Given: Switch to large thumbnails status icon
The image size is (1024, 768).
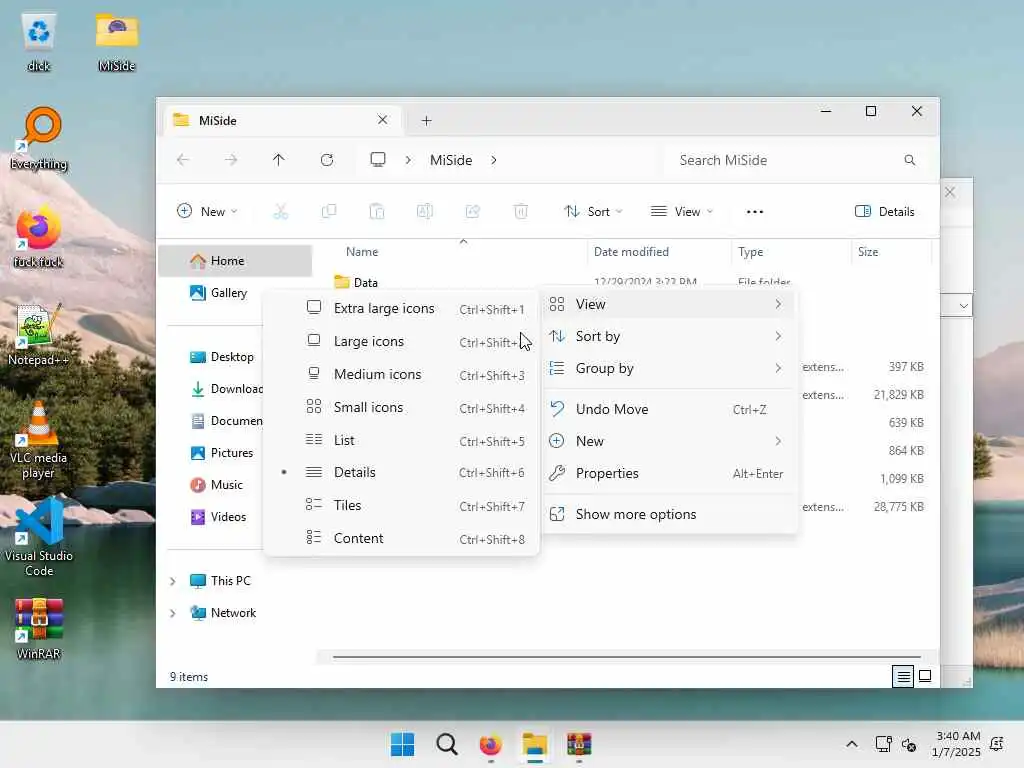Looking at the screenshot, I should (925, 677).
